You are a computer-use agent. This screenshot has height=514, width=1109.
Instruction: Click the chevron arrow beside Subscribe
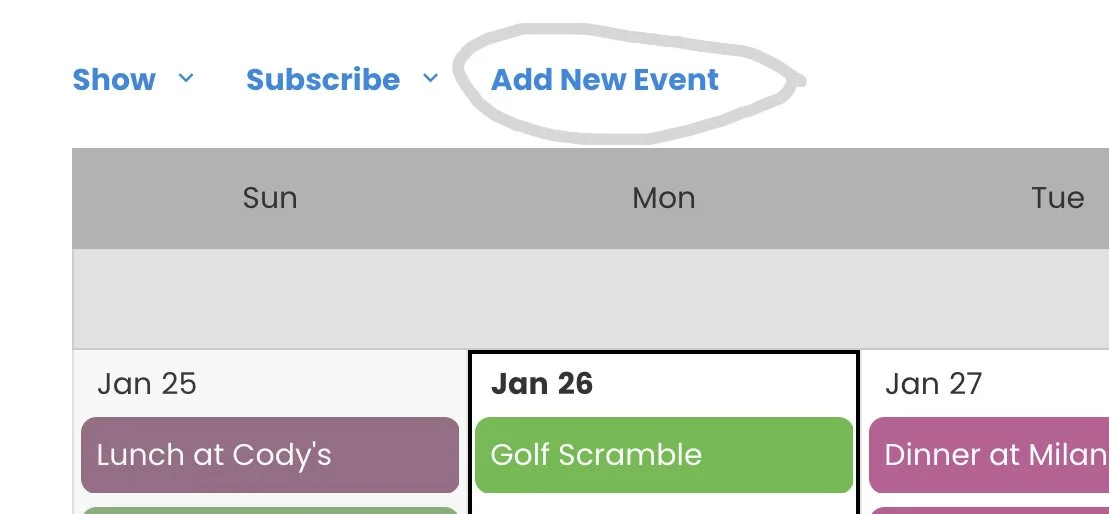pos(430,78)
